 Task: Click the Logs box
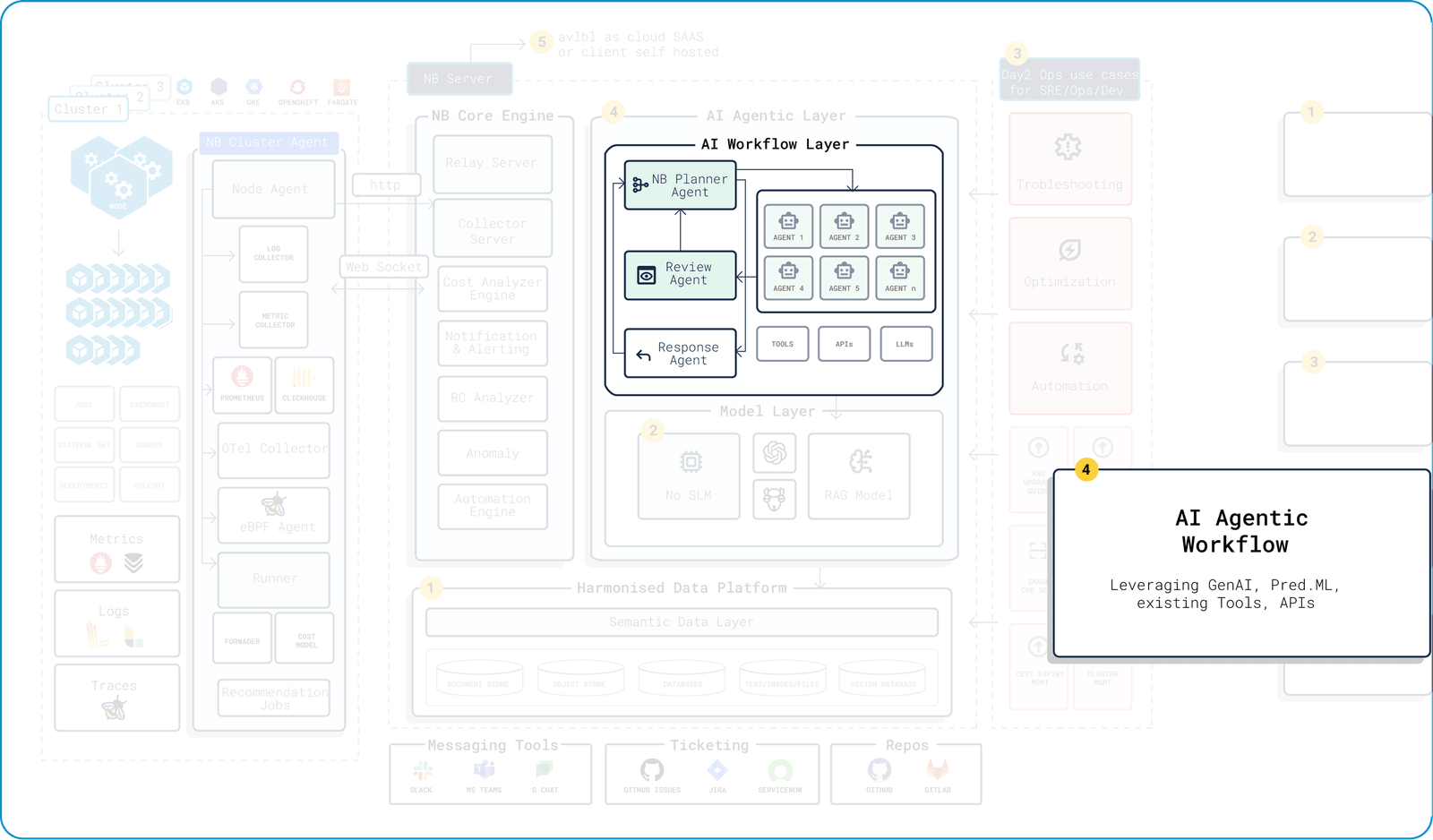pyautogui.click(x=116, y=623)
